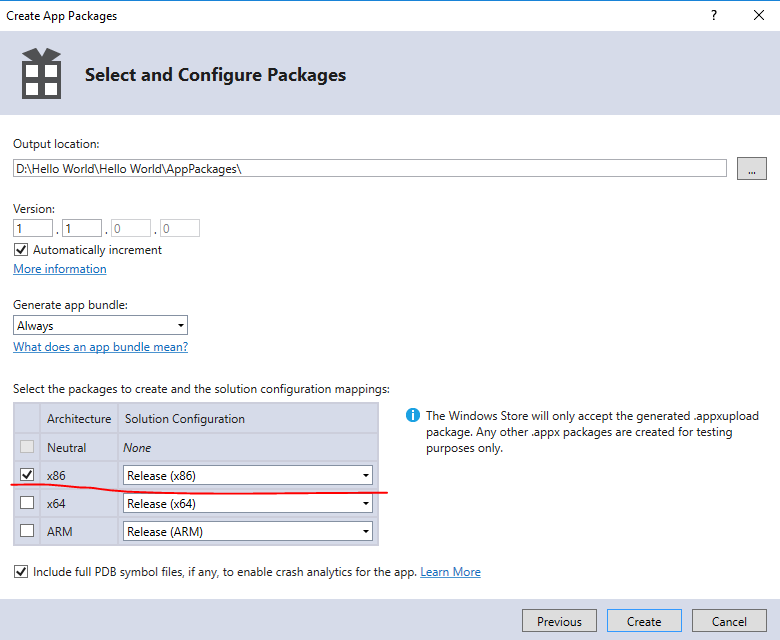Expand the Release (x86) configuration dropdown
Image resolution: width=780 pixels, height=640 pixels.
(x=248, y=475)
